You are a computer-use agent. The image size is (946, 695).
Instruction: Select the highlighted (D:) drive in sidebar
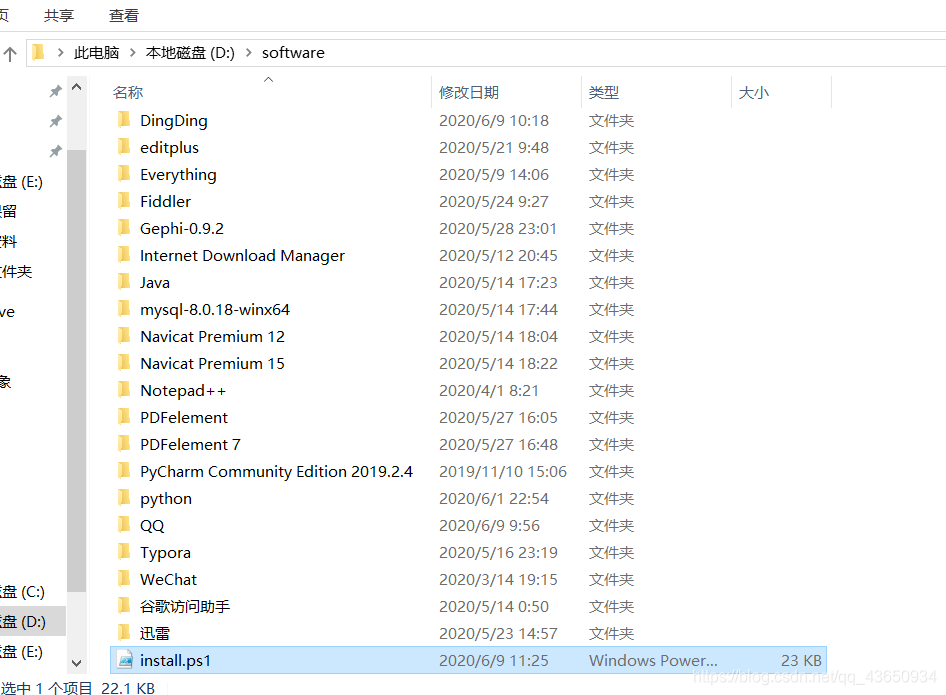(33, 621)
